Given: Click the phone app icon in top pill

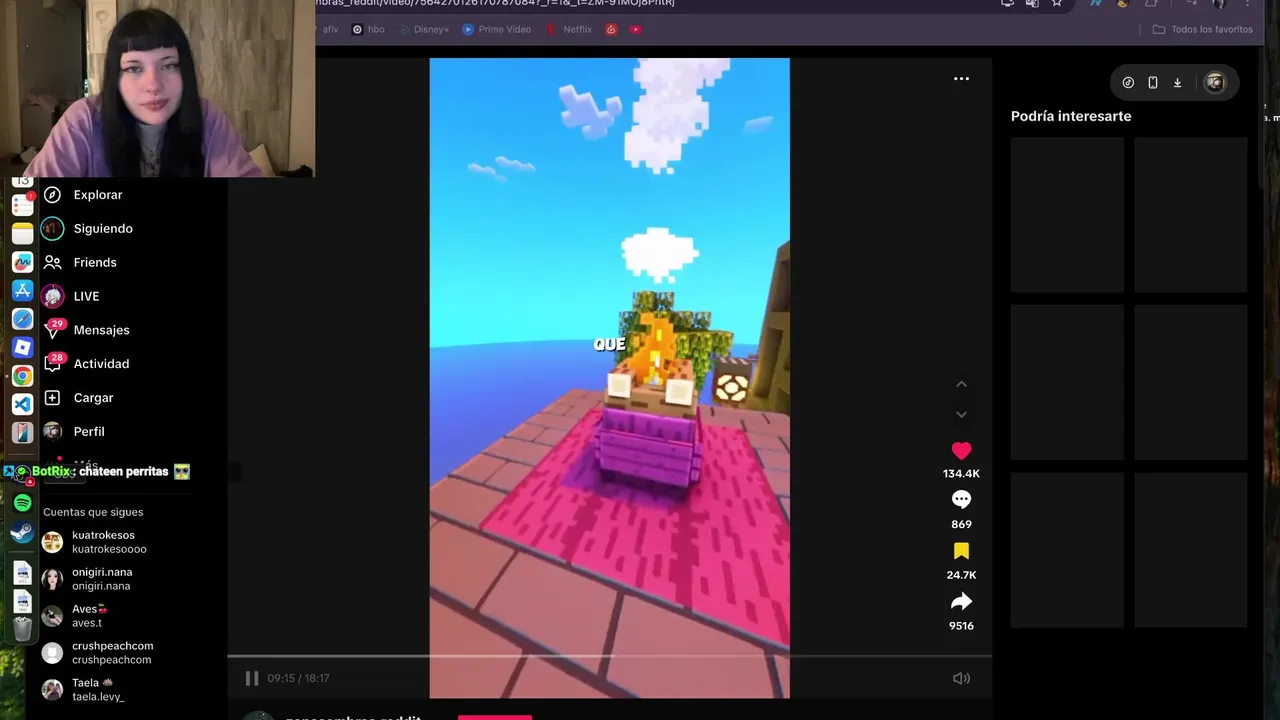Looking at the screenshot, I should [1153, 83].
